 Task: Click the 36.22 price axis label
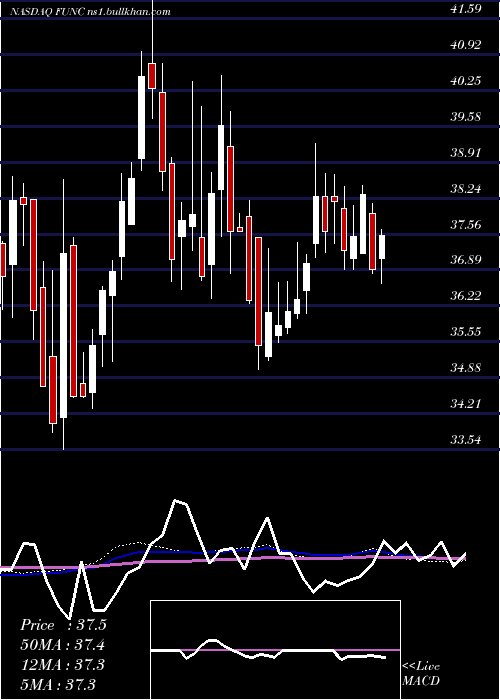pyautogui.click(x=466, y=296)
